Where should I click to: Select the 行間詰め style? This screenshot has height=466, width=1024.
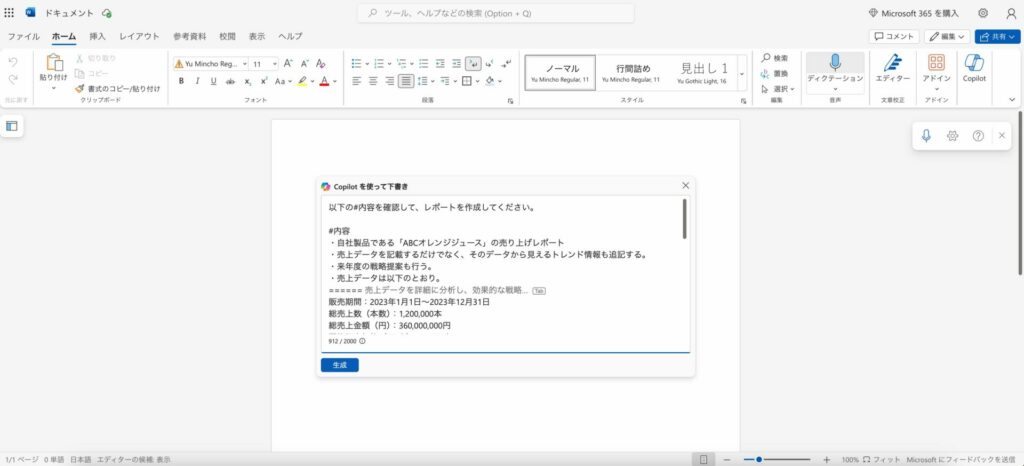[631, 72]
